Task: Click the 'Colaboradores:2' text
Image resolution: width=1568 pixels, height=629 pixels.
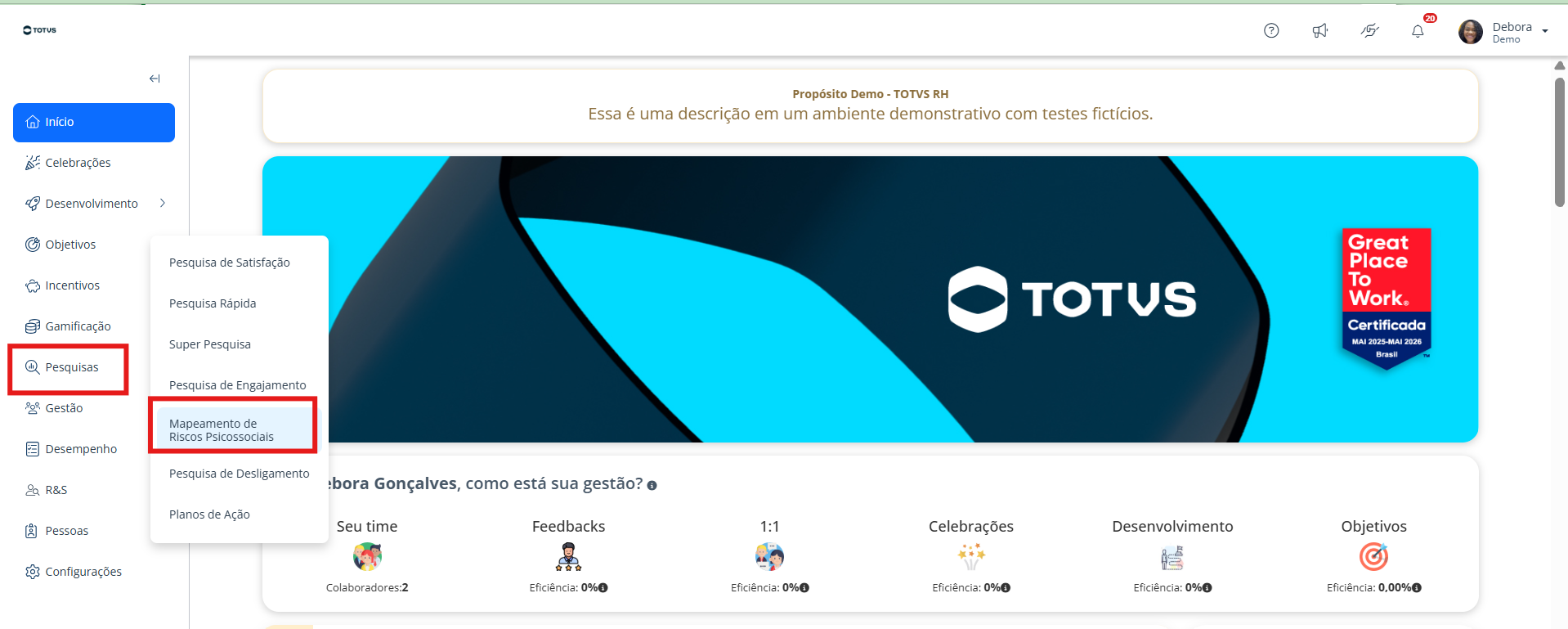Action: point(367,588)
